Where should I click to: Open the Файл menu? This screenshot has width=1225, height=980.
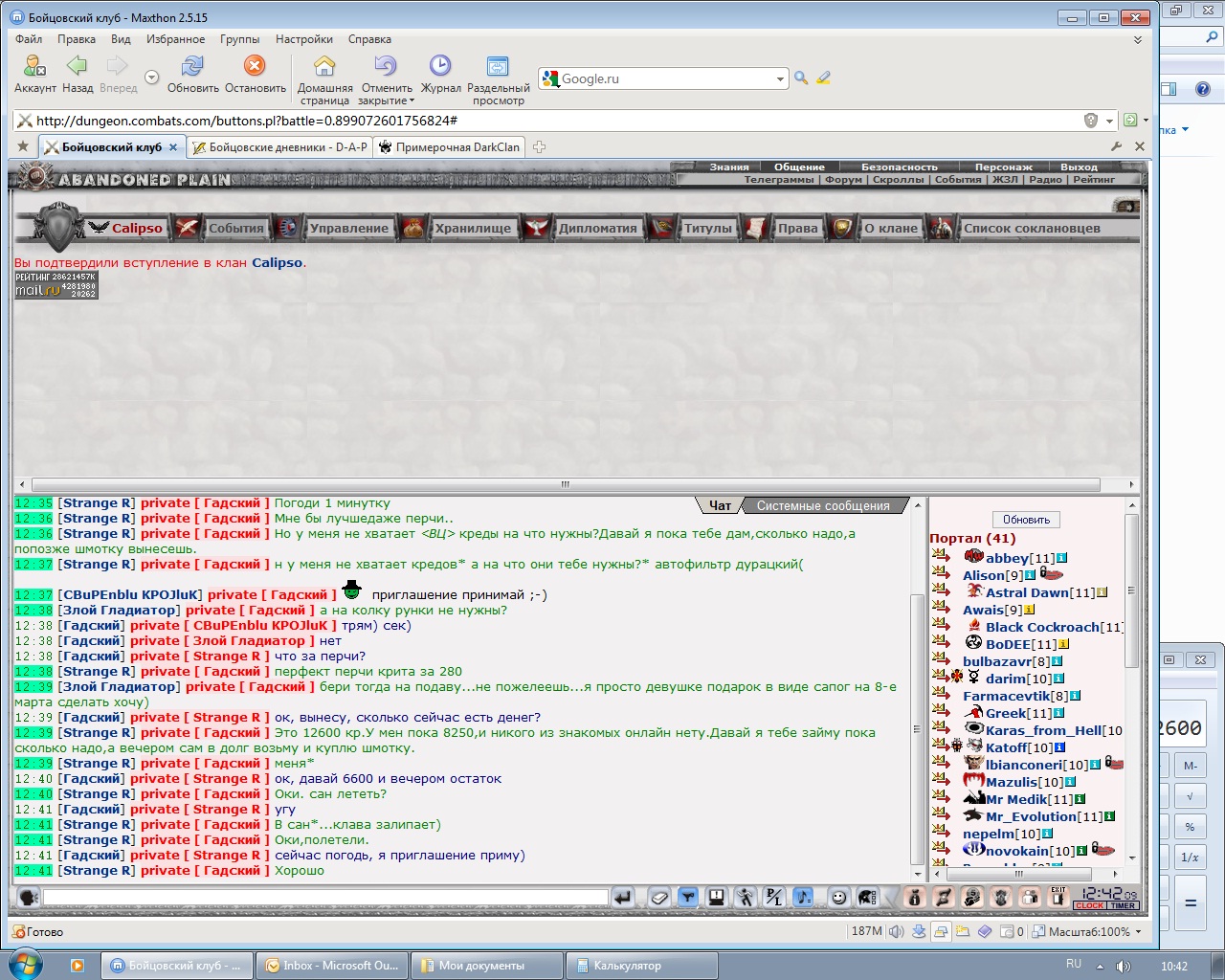point(29,39)
